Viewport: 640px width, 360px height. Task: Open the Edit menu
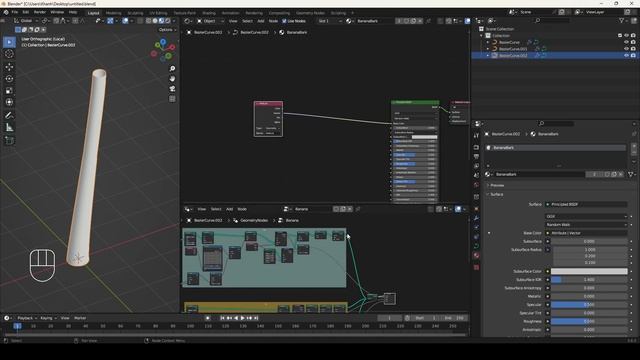point(26,12)
